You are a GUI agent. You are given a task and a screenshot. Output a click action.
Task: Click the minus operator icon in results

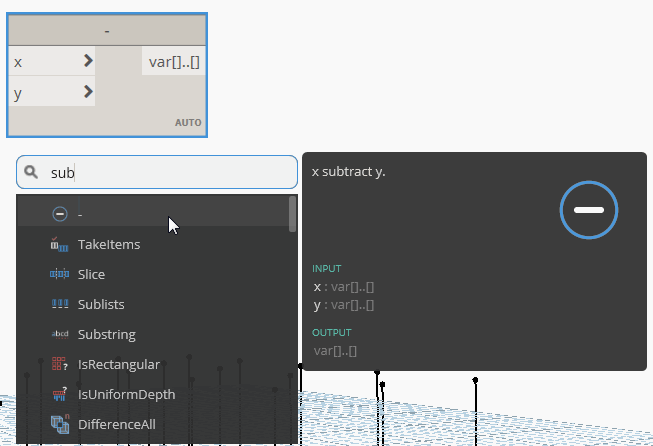pos(59,214)
